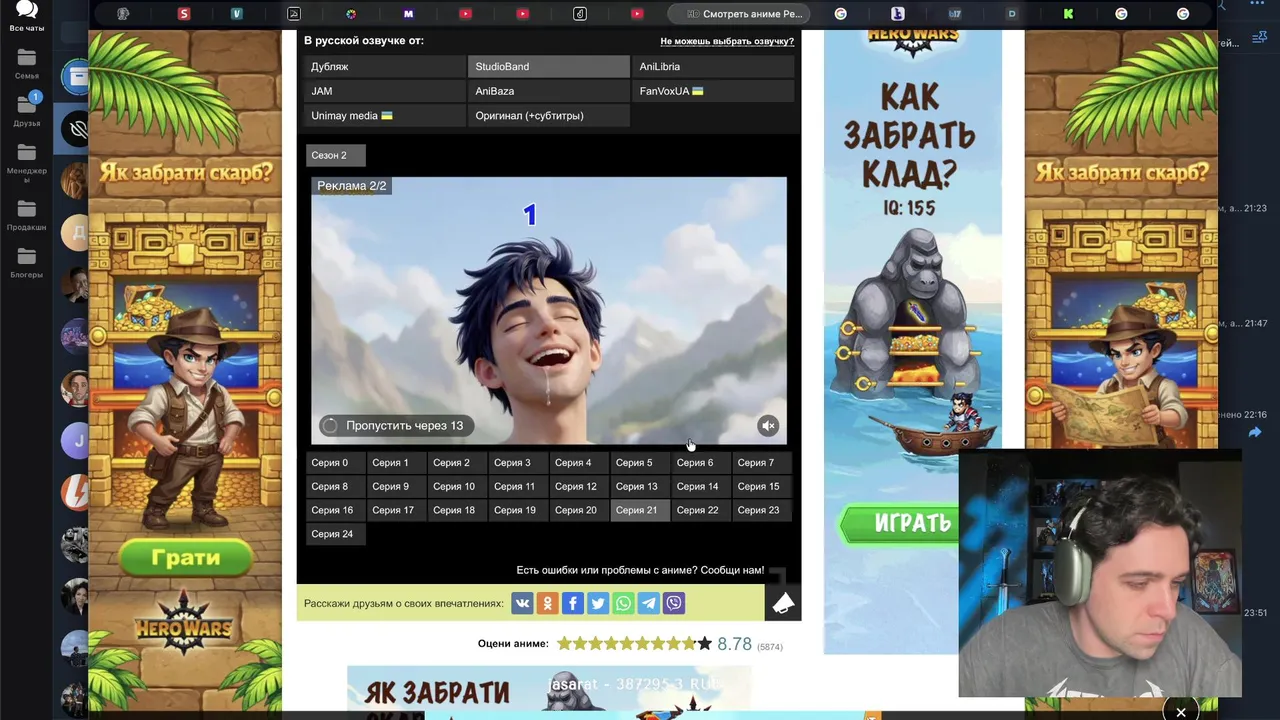
Task: Select Серия 18 episode
Action: pos(457,510)
